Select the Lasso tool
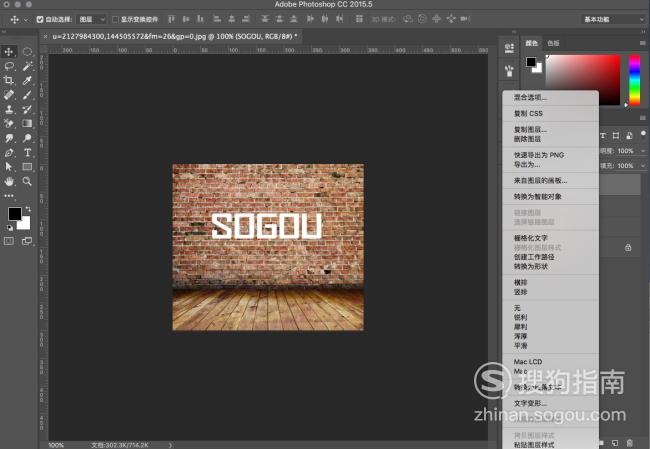Image resolution: width=650 pixels, height=449 pixels. click(x=9, y=66)
